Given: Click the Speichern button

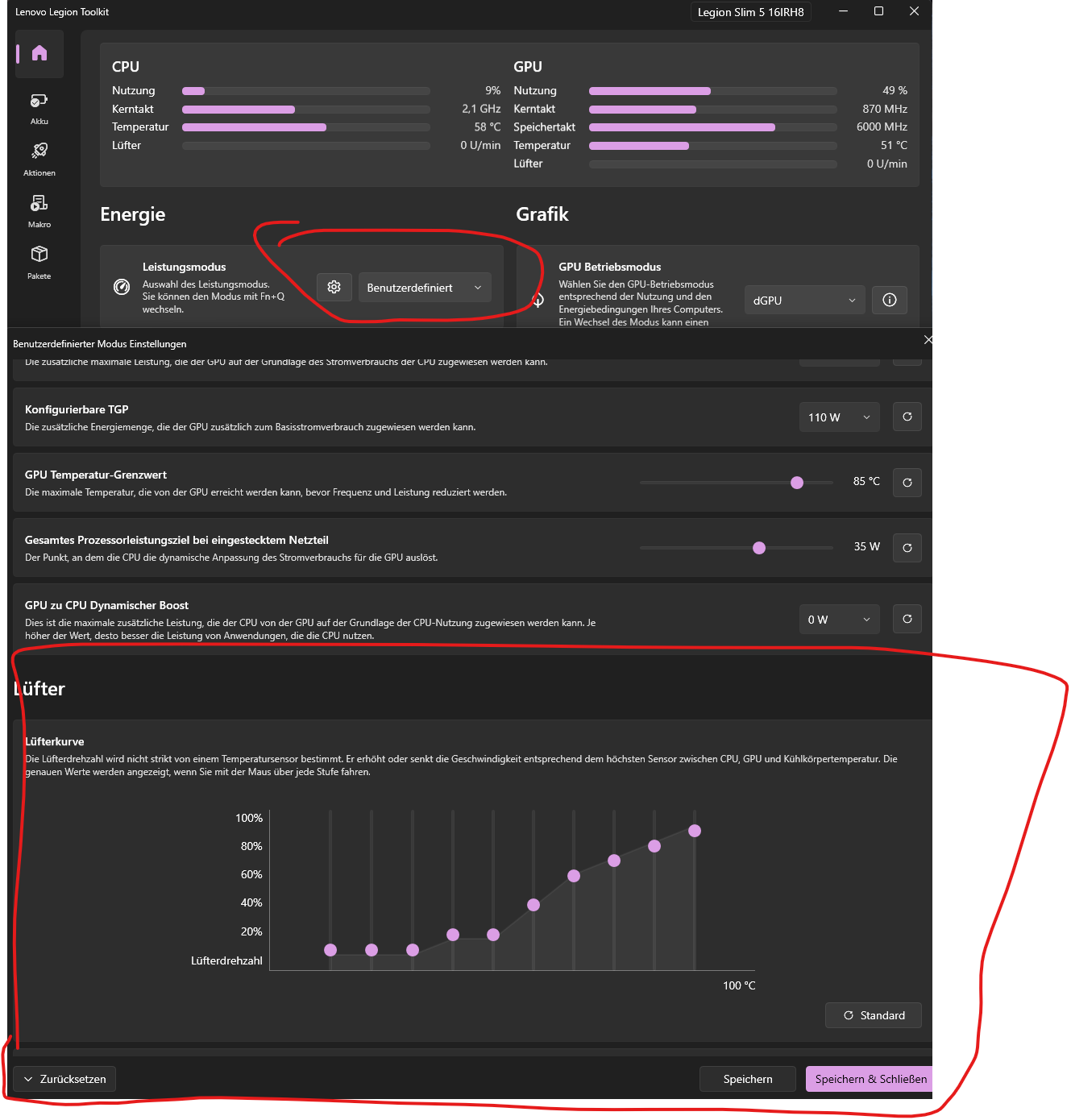Looking at the screenshot, I should (748, 1079).
